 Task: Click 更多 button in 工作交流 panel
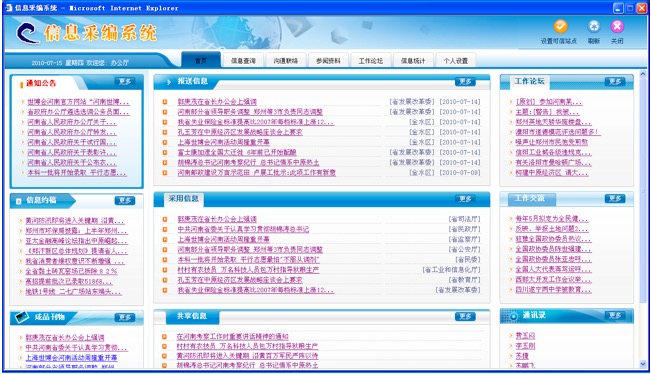tap(615, 198)
